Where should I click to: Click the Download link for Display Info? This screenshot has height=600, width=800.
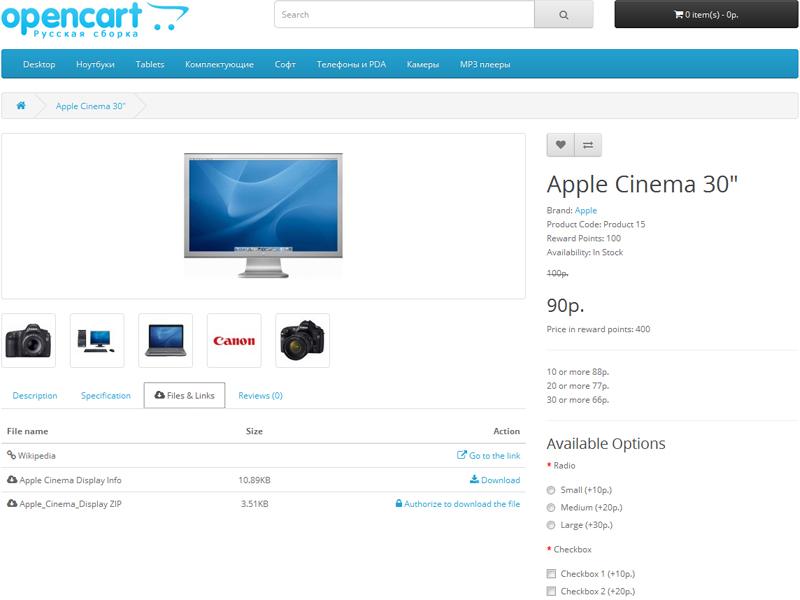click(x=495, y=480)
